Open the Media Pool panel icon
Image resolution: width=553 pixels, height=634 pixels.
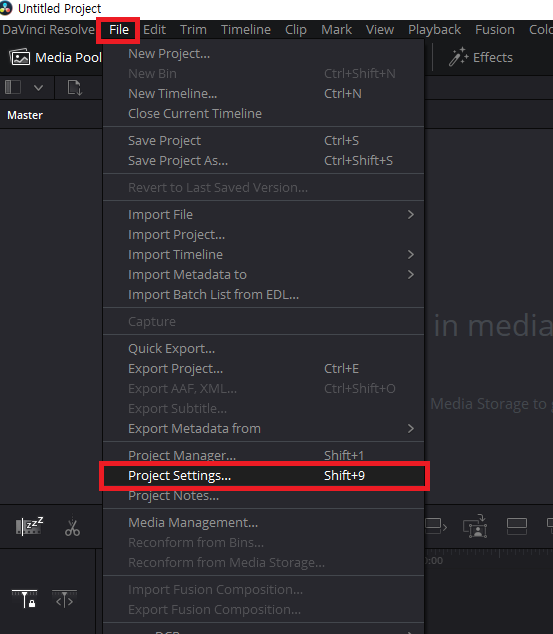[x=20, y=57]
